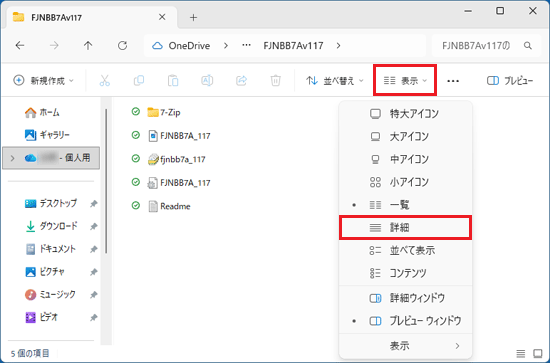
Task: Open the toolbar overflow three-dots menu
Action: pyautogui.click(x=453, y=81)
